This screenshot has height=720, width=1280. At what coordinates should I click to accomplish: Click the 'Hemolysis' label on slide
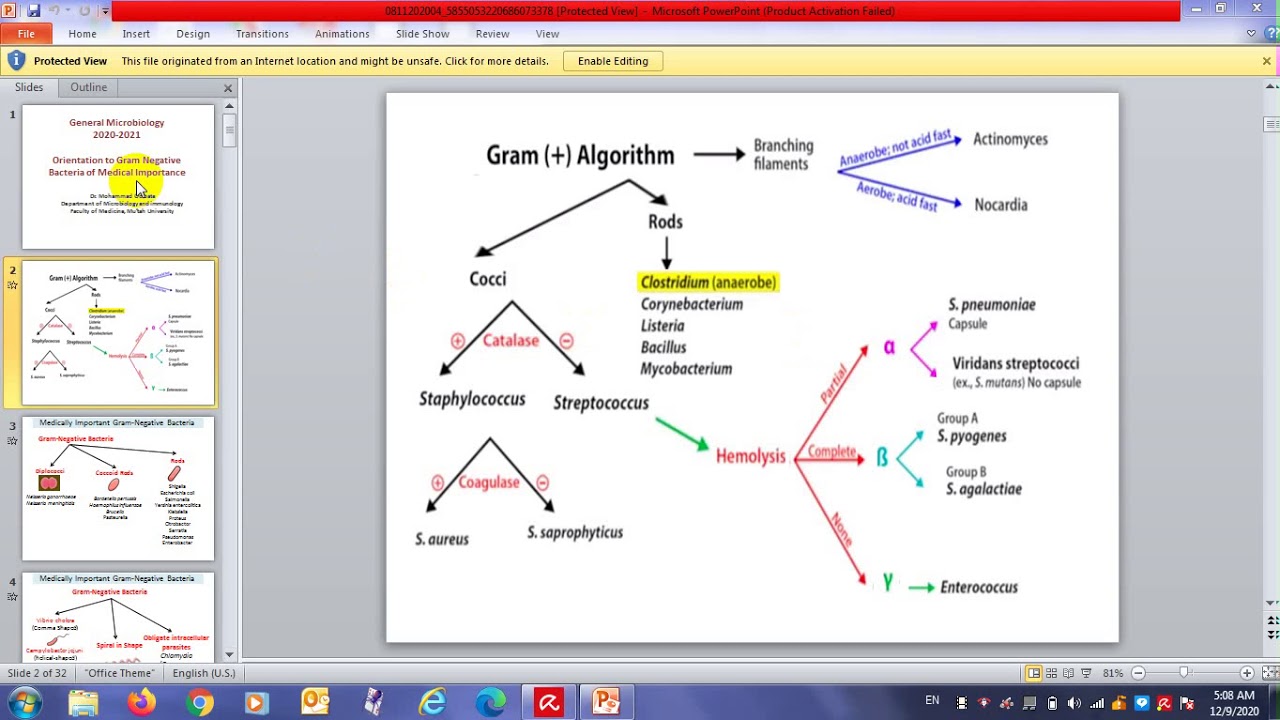pos(750,456)
